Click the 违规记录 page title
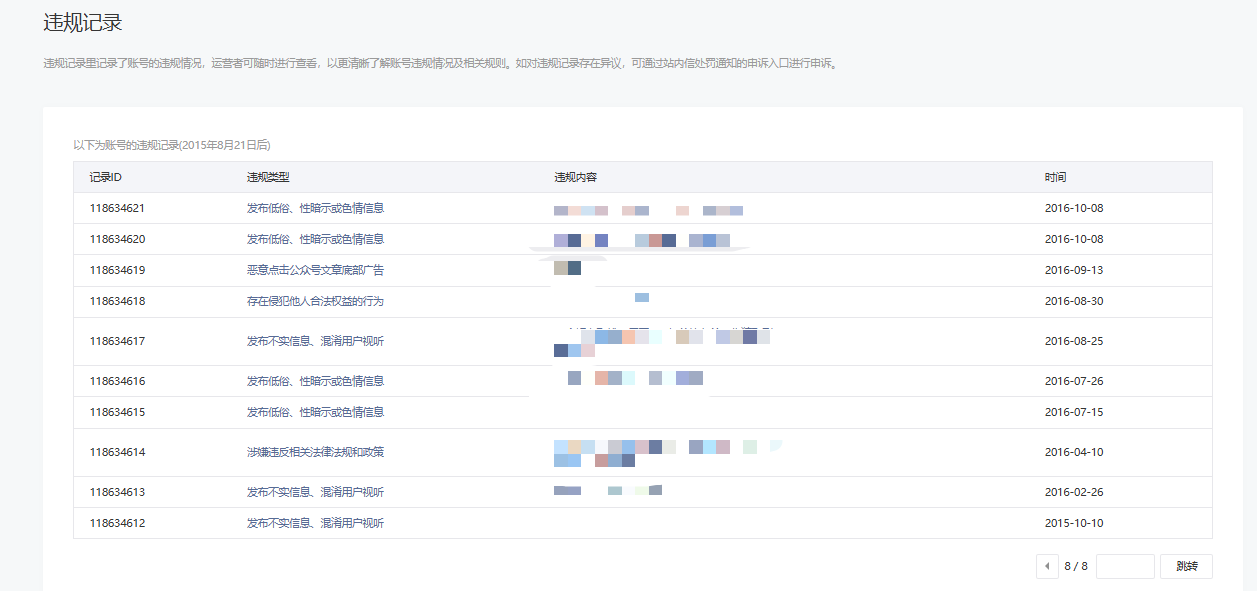Image resolution: width=1257 pixels, height=591 pixels. (83, 22)
